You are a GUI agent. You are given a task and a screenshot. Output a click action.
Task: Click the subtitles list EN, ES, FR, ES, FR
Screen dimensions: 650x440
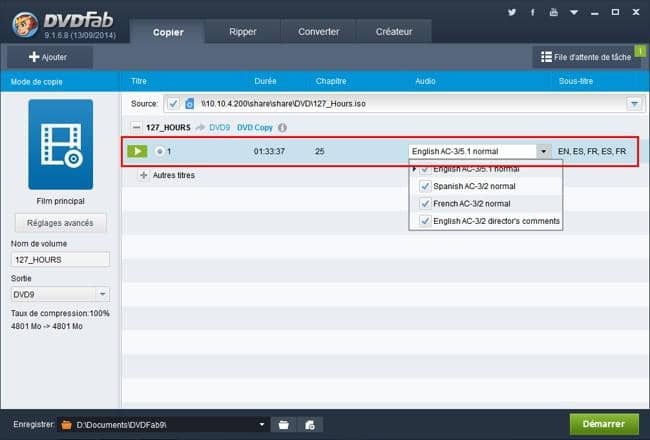tap(592, 151)
